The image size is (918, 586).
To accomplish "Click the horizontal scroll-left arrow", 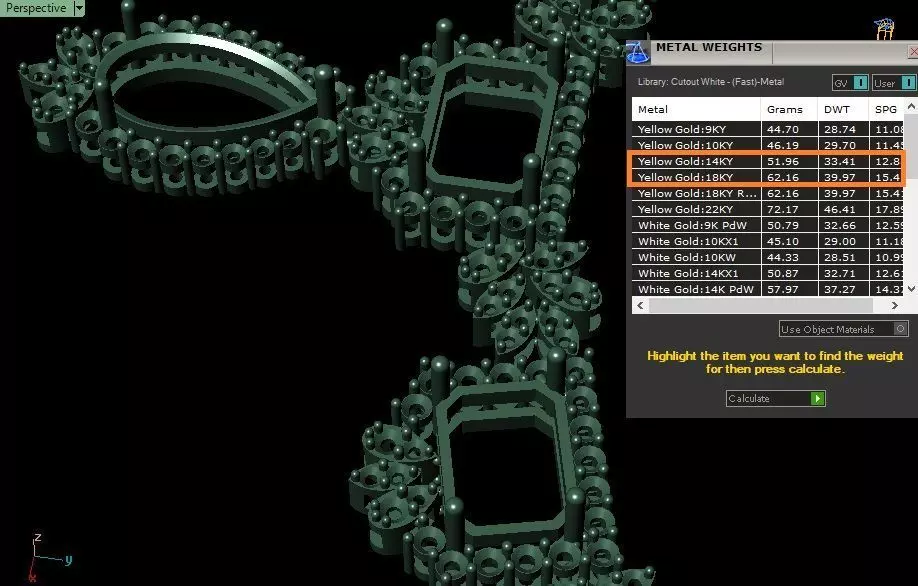I will [640, 305].
